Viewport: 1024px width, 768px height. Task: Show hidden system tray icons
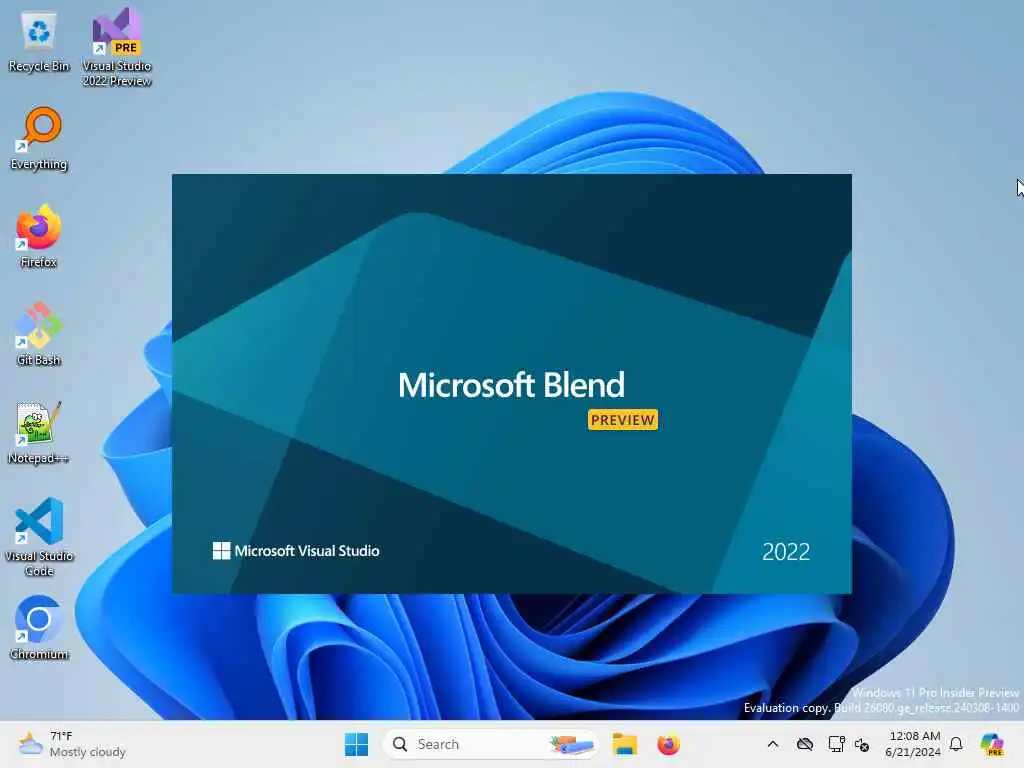(x=773, y=744)
